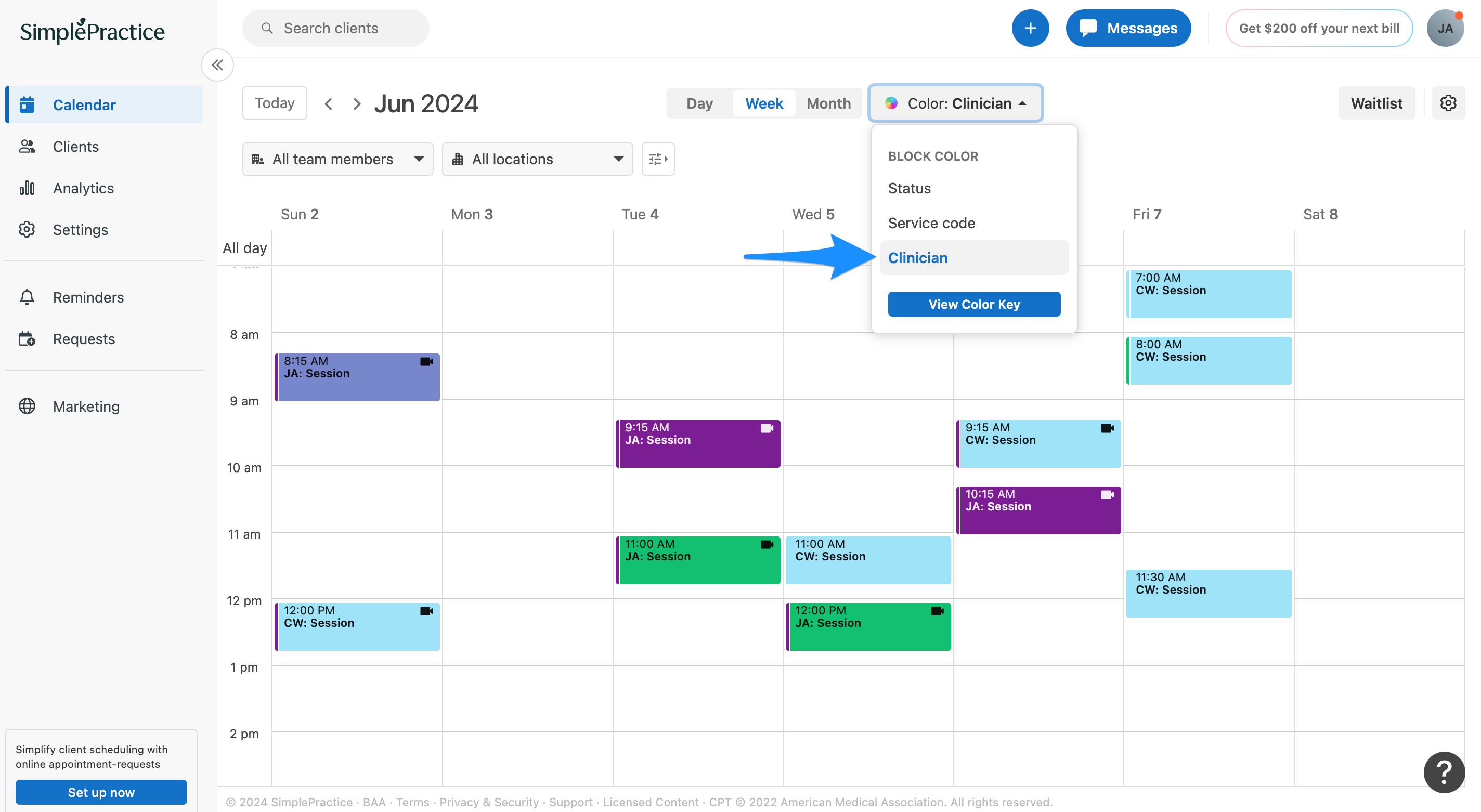Open the Terms footer link
The height and width of the screenshot is (812, 1481).
[x=412, y=802]
